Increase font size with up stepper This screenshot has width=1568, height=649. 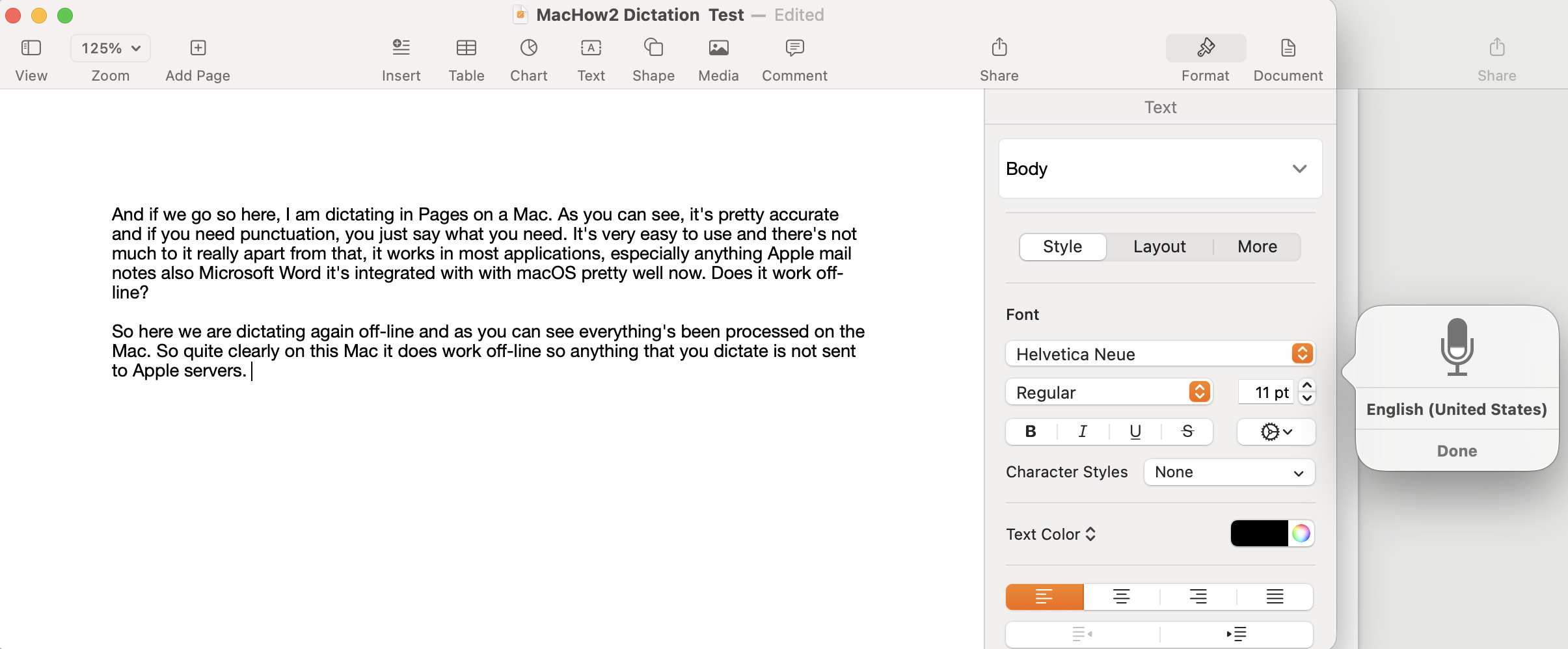[1306, 386]
